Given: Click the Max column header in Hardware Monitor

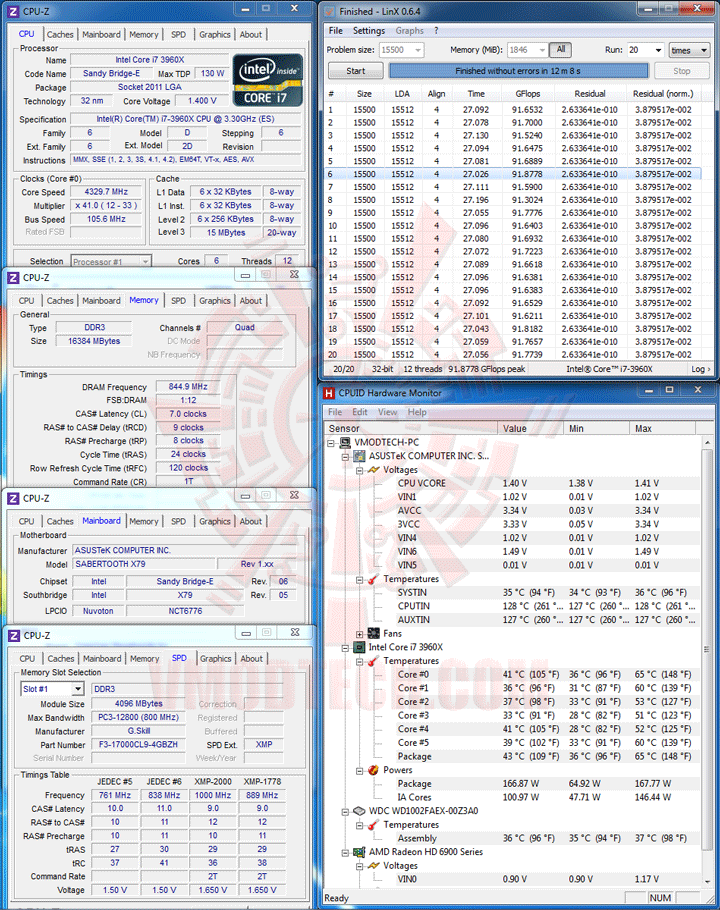Looking at the screenshot, I should pyautogui.click(x=662, y=428).
